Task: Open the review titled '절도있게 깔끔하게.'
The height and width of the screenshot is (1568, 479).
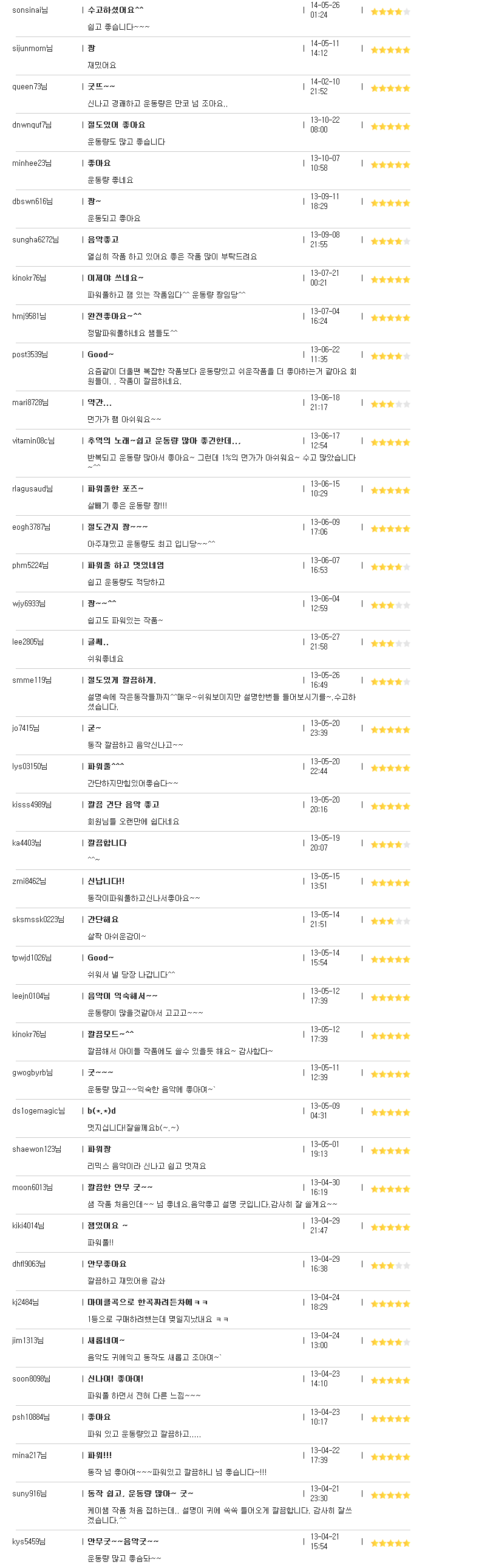Action: (x=122, y=680)
